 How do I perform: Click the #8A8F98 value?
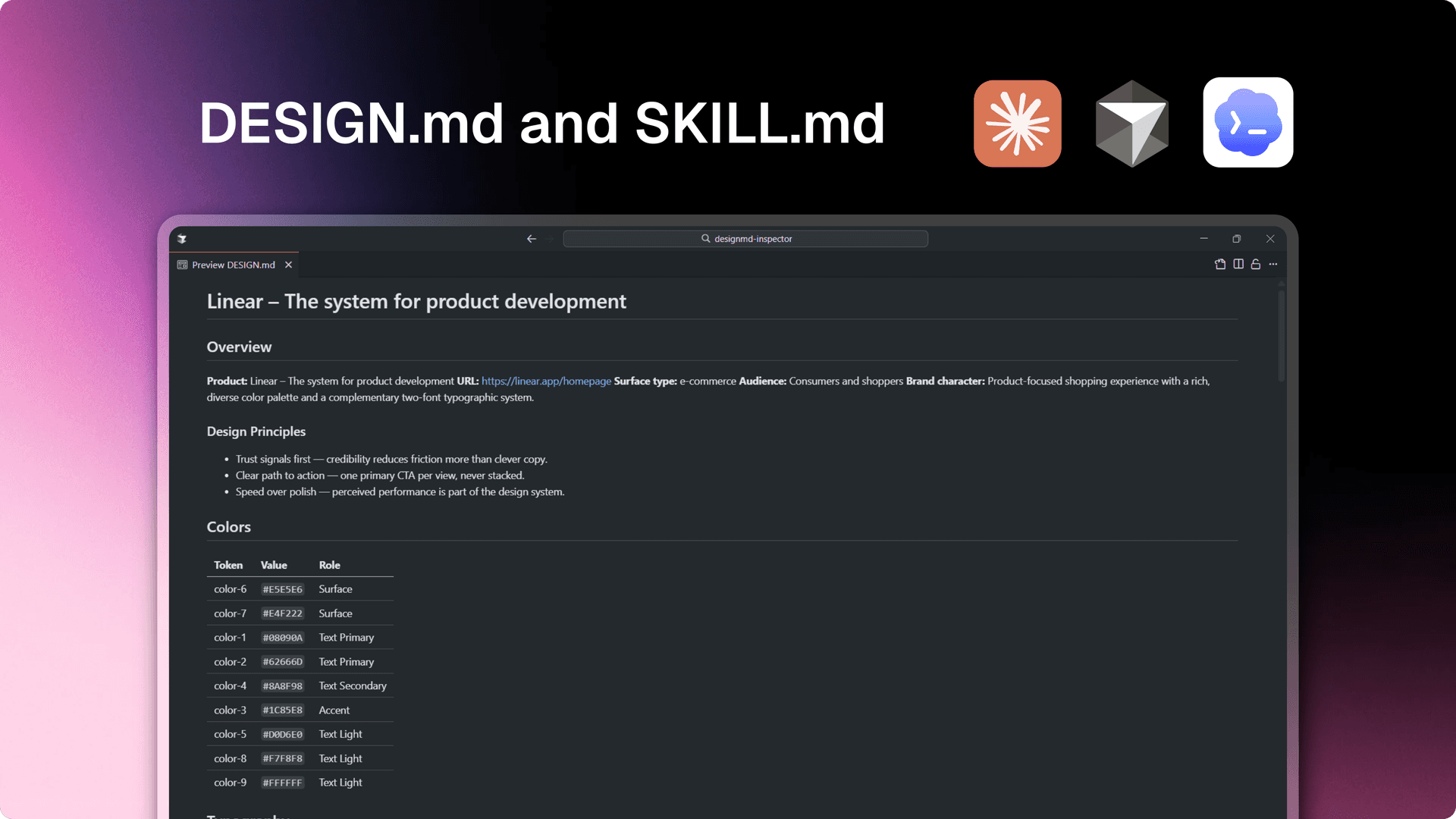pyautogui.click(x=282, y=686)
